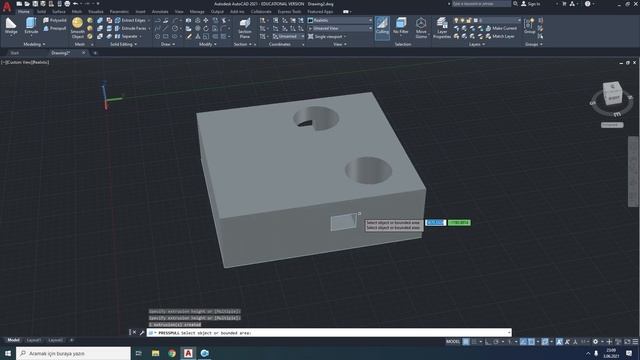Select the Group tool
Screen dimensions: 640x360
(x=529, y=26)
